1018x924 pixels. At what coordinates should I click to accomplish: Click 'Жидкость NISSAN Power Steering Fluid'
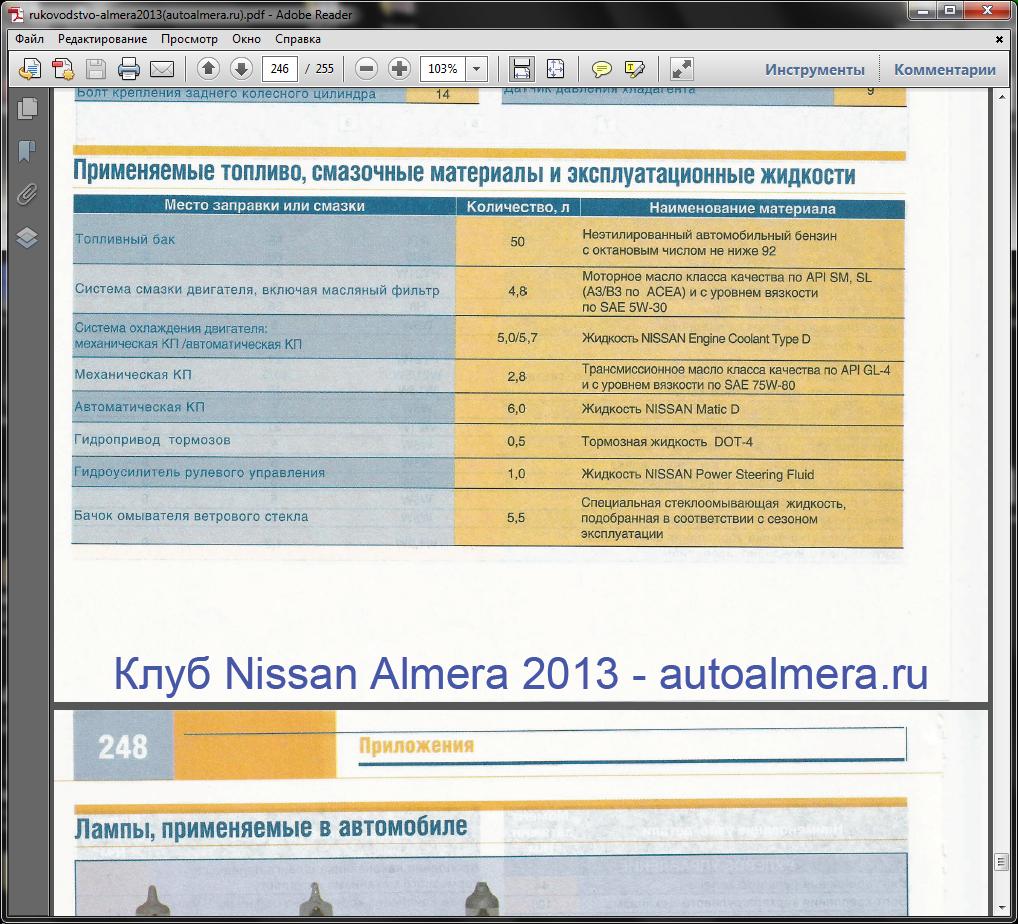coord(697,474)
